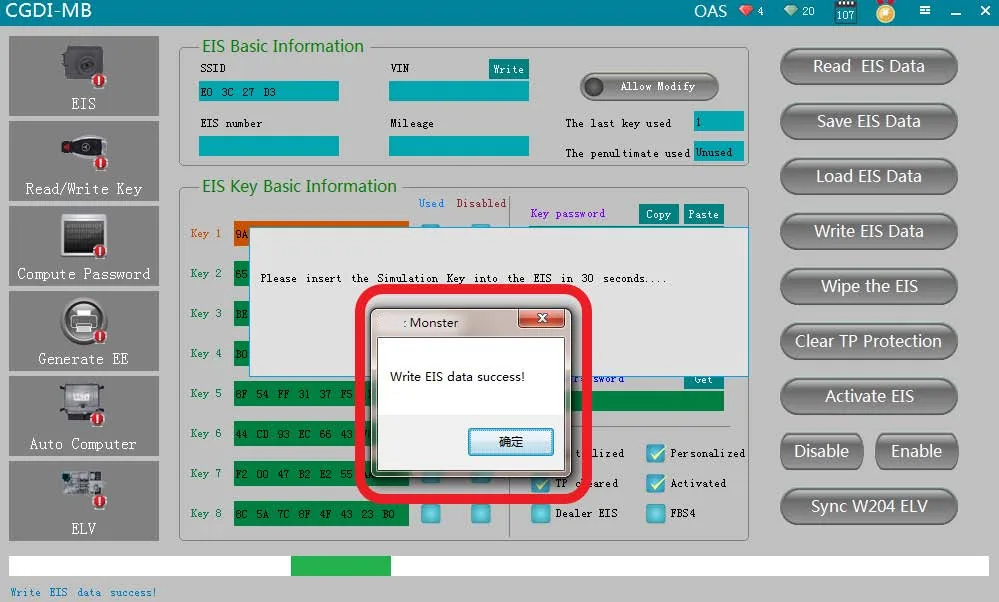
Task: Select the Key 8 data field
Action: click(321, 513)
